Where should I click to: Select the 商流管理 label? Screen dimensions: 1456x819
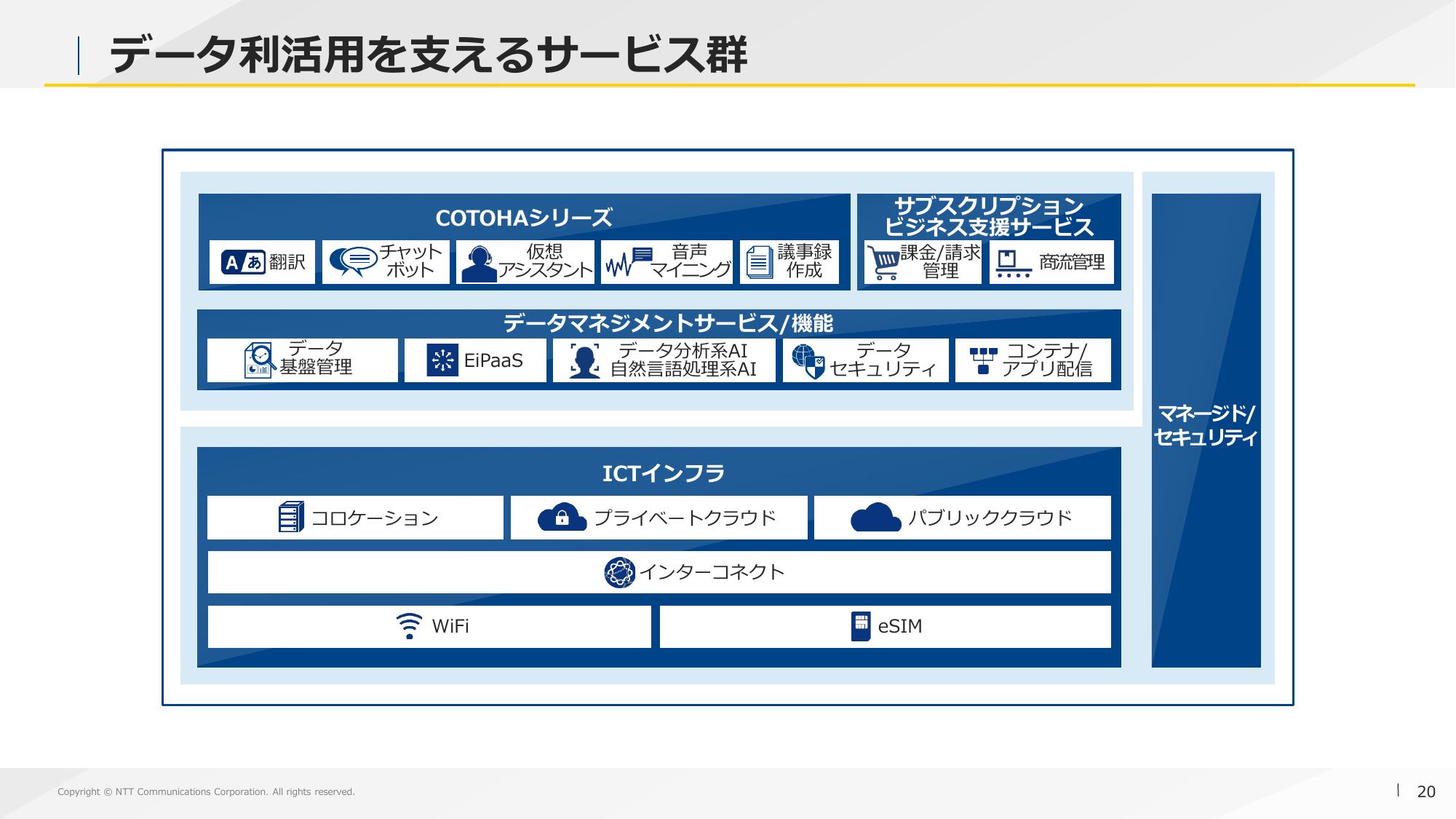(x=1072, y=262)
